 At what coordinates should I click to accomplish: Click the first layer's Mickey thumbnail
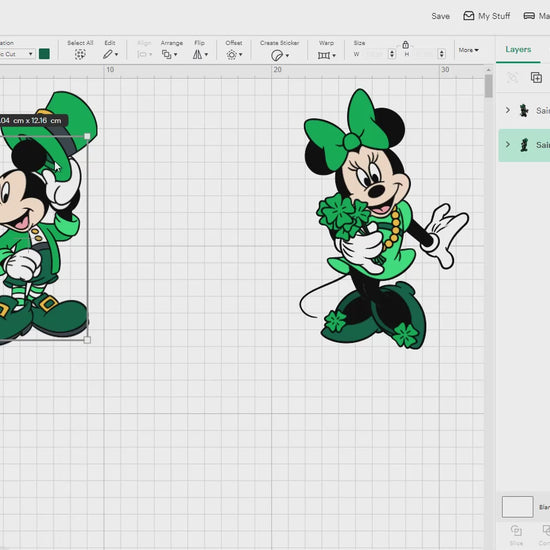pos(524,110)
